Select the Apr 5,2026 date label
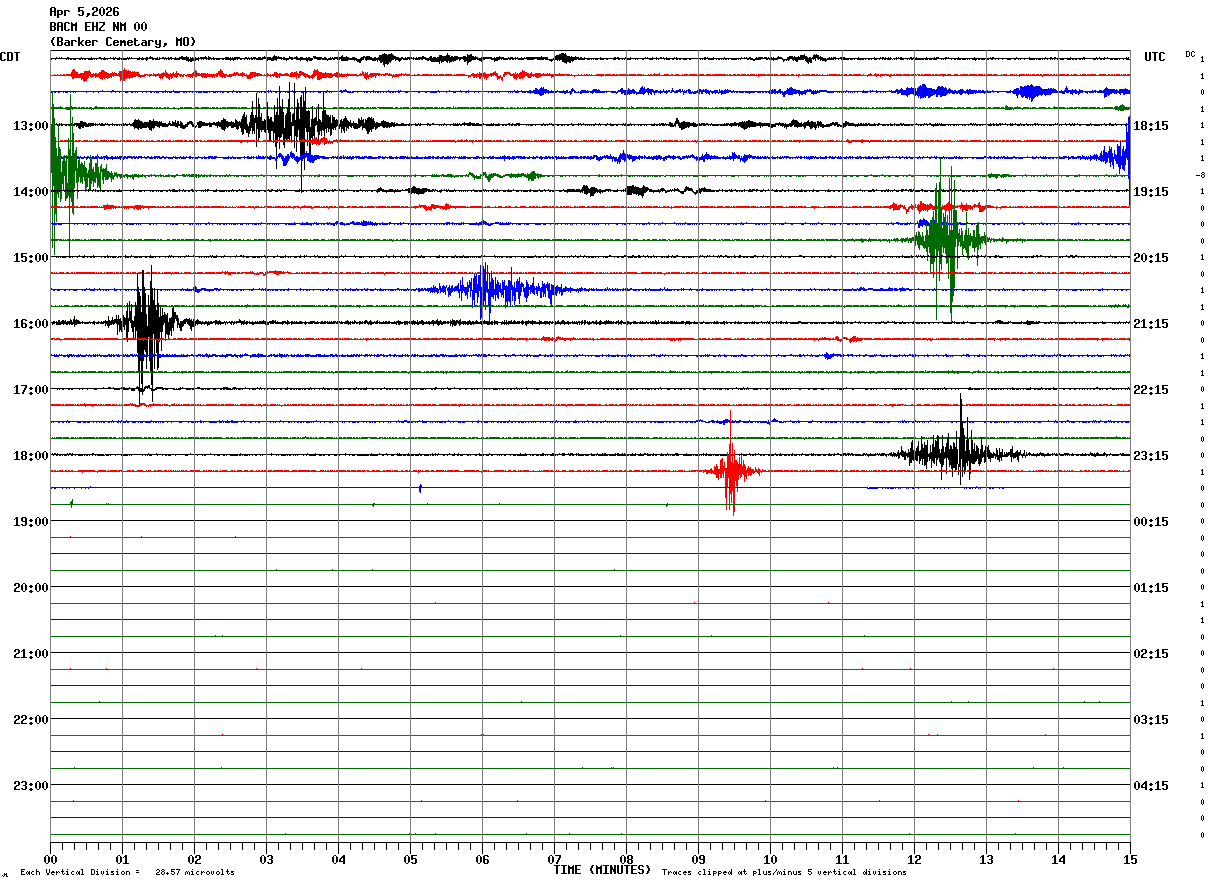1210x886 pixels. tap(84, 12)
